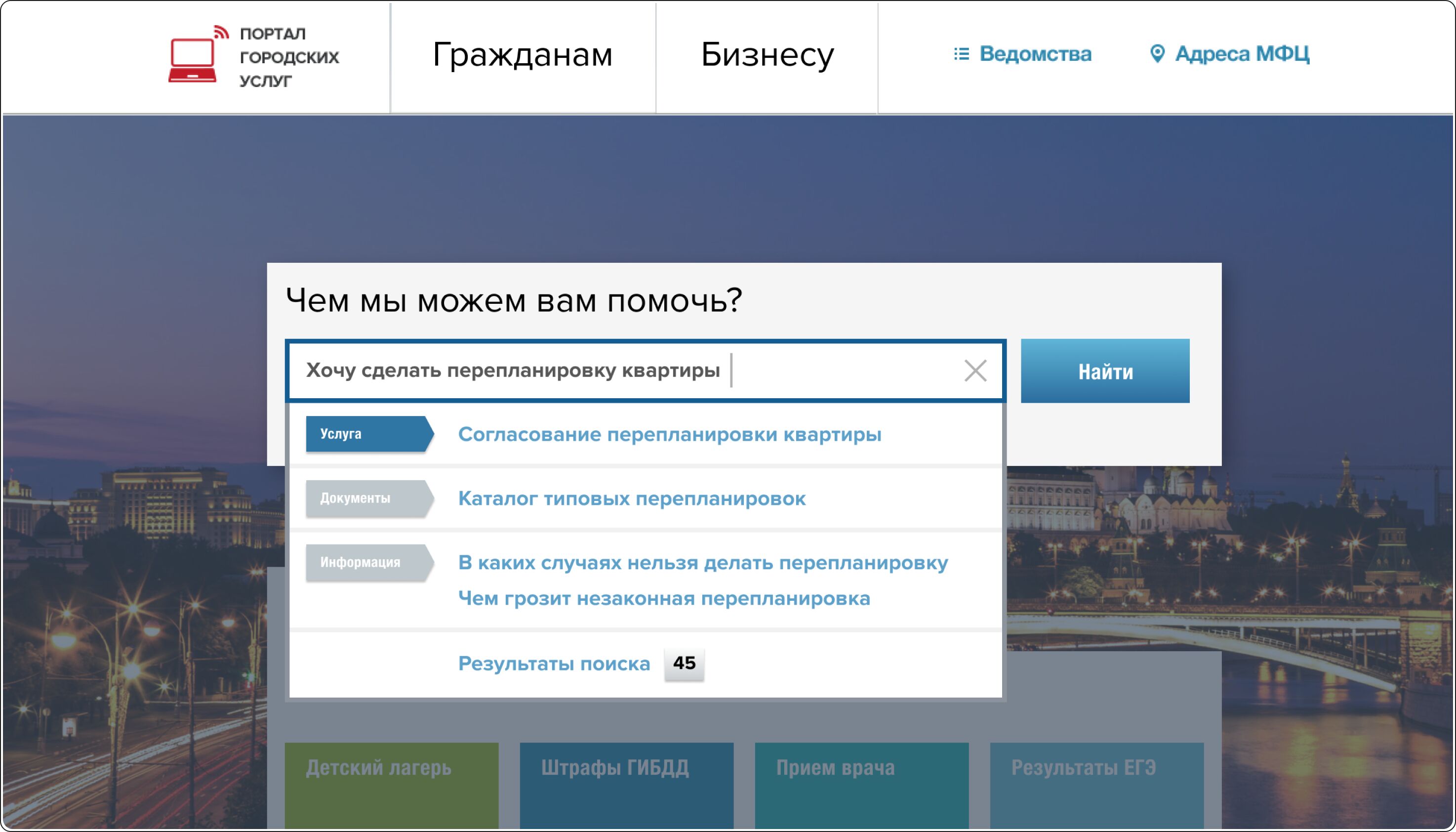The image size is (1456, 832).
Task: View all Результаты поиска
Action: pyautogui.click(x=554, y=664)
